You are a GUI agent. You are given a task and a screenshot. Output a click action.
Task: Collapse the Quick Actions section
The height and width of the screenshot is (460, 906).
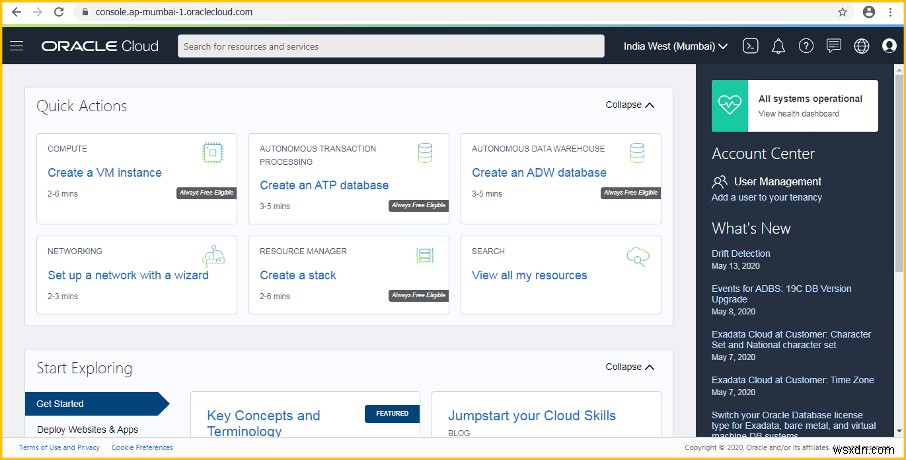(630, 105)
